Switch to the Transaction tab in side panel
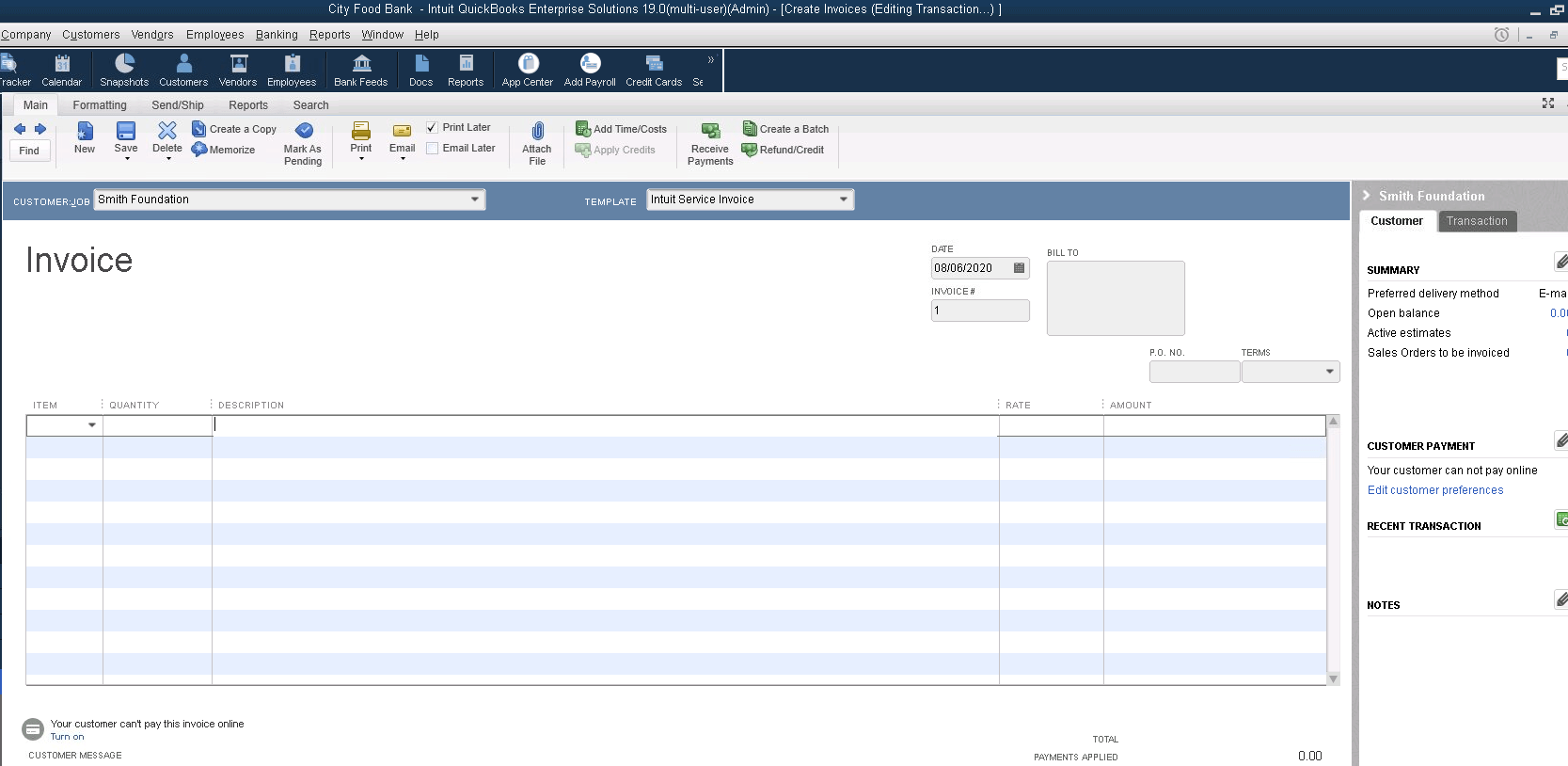The image size is (1568, 766). [x=1476, y=221]
